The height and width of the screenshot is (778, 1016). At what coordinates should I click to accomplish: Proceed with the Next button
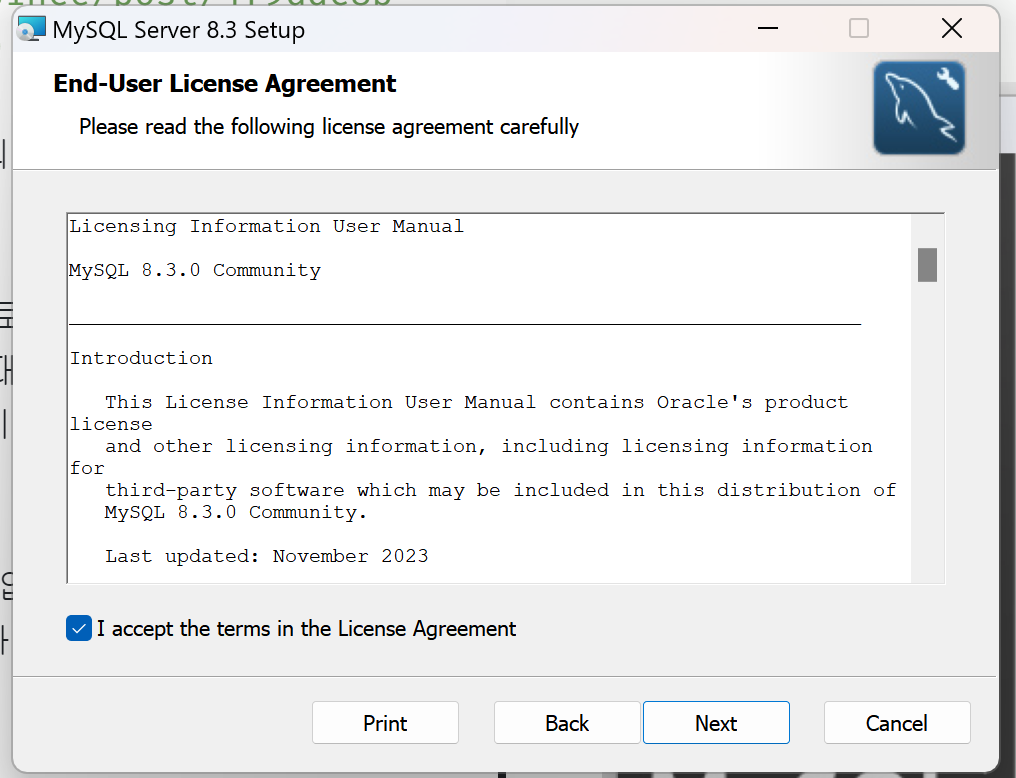click(716, 722)
